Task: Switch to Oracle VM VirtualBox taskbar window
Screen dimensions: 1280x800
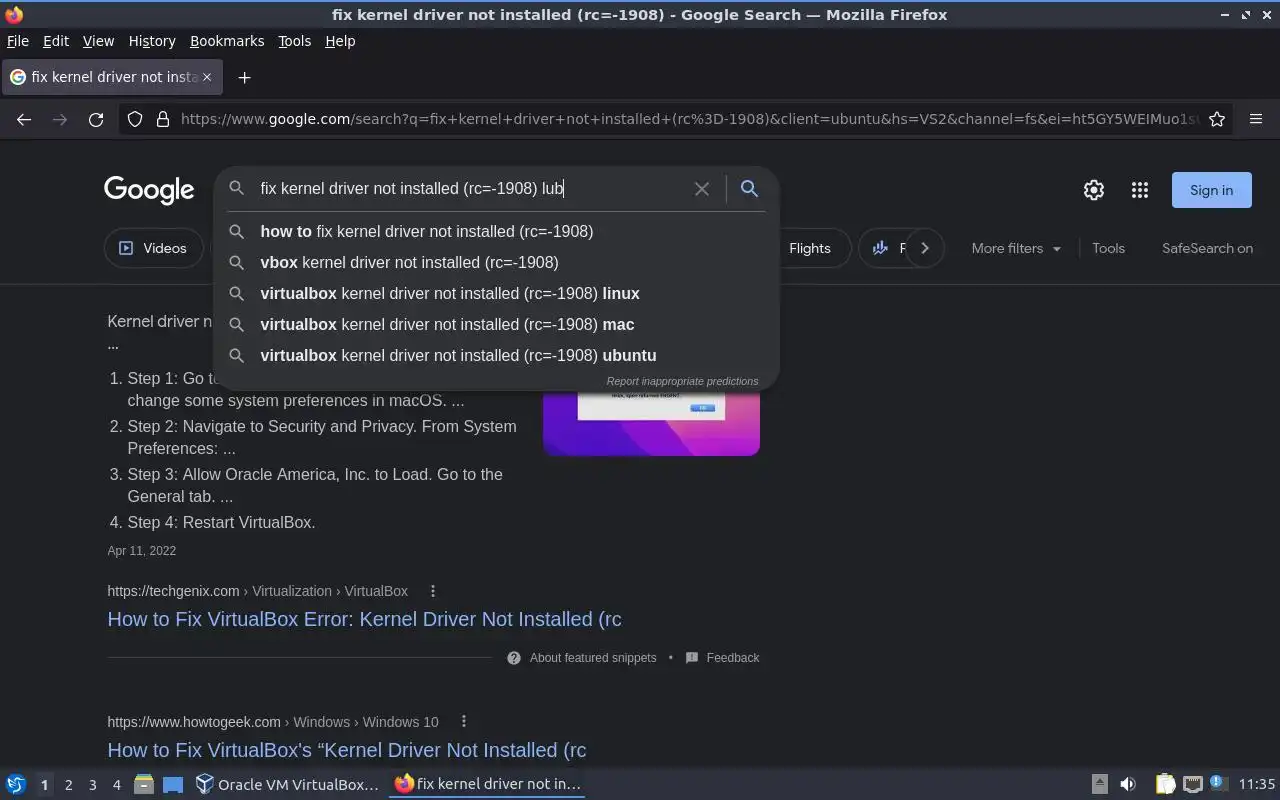Action: click(287, 785)
